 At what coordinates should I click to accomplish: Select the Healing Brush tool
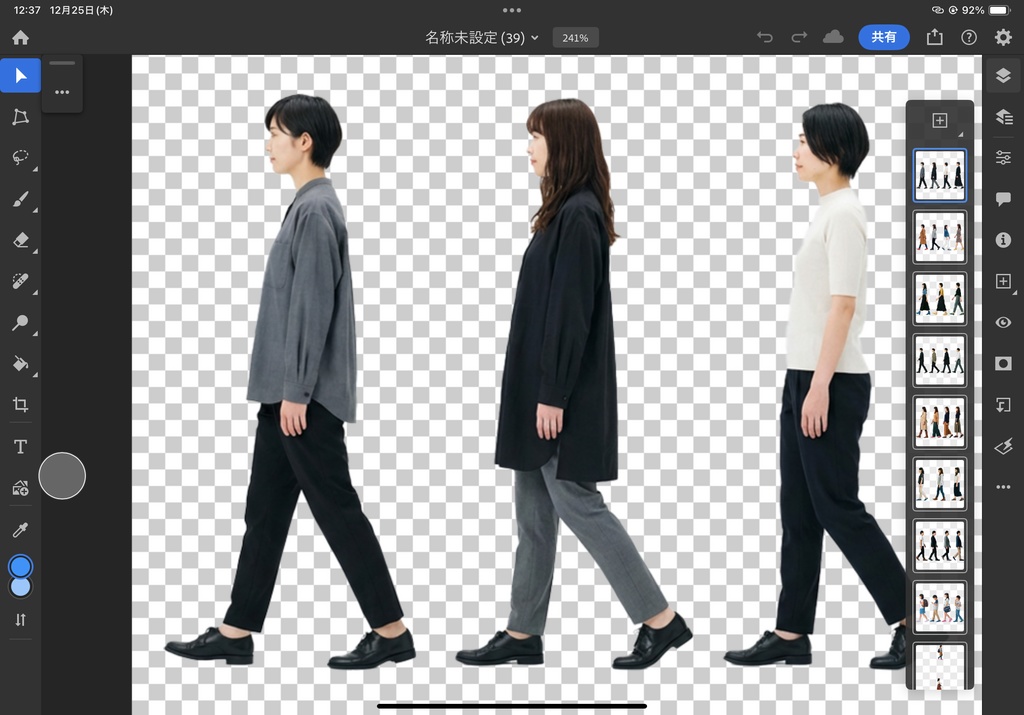[x=20, y=281]
